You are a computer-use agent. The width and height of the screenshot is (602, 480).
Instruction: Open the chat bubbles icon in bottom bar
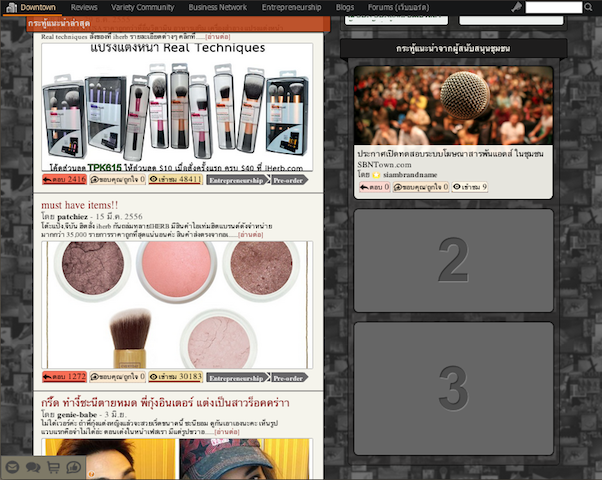point(32,466)
